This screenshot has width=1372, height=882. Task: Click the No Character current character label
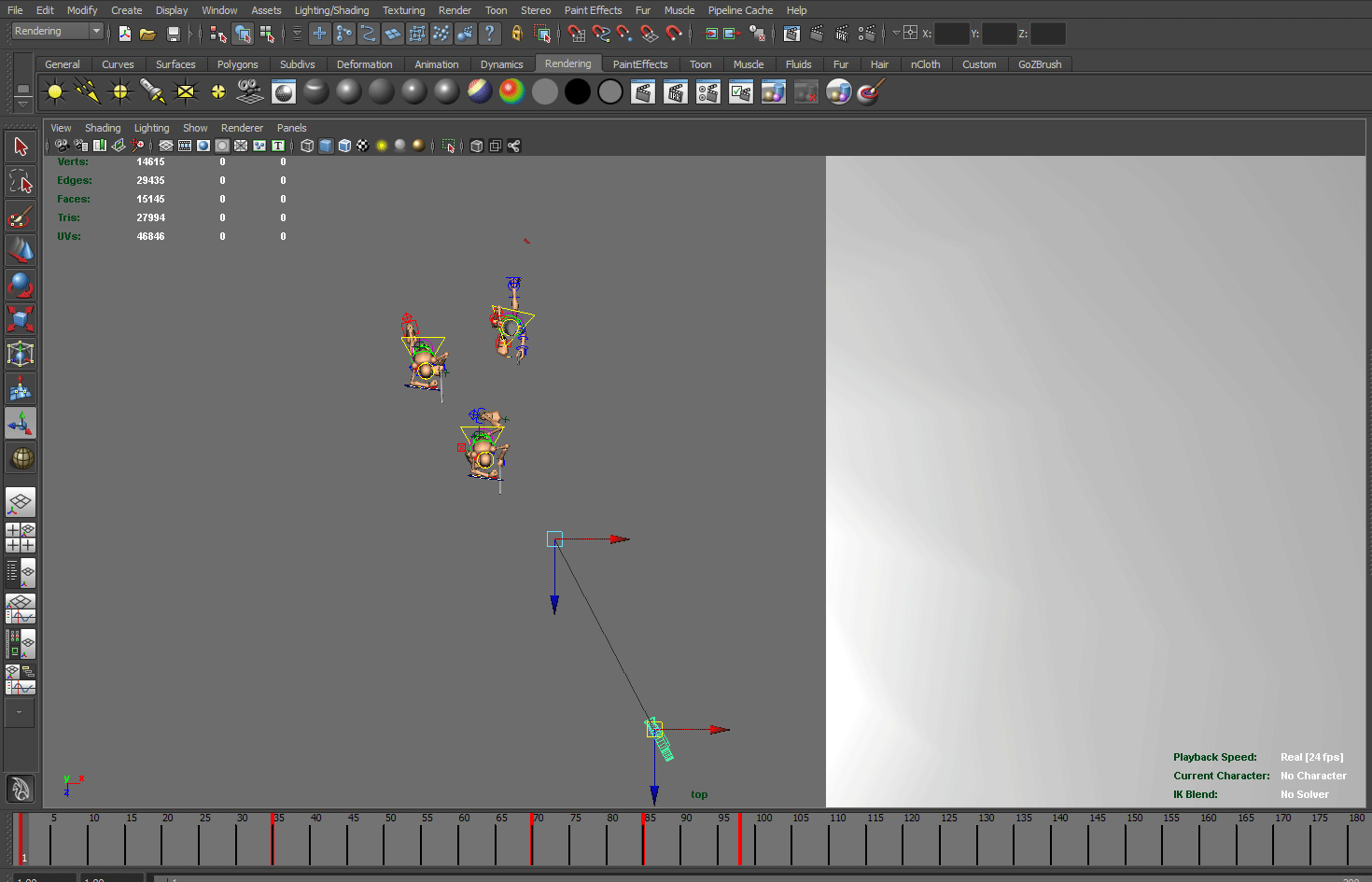[1313, 776]
